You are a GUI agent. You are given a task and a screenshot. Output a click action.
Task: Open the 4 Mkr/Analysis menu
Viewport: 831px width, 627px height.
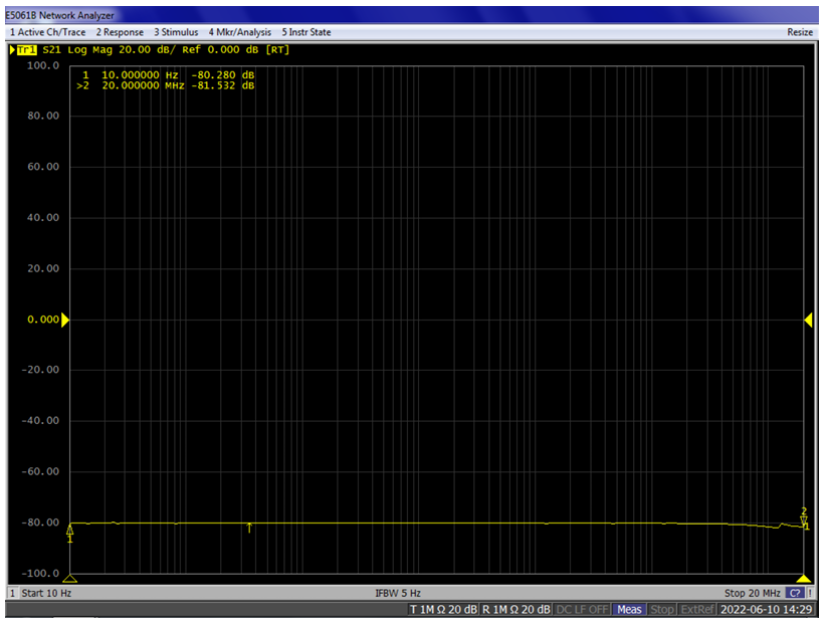point(239,32)
